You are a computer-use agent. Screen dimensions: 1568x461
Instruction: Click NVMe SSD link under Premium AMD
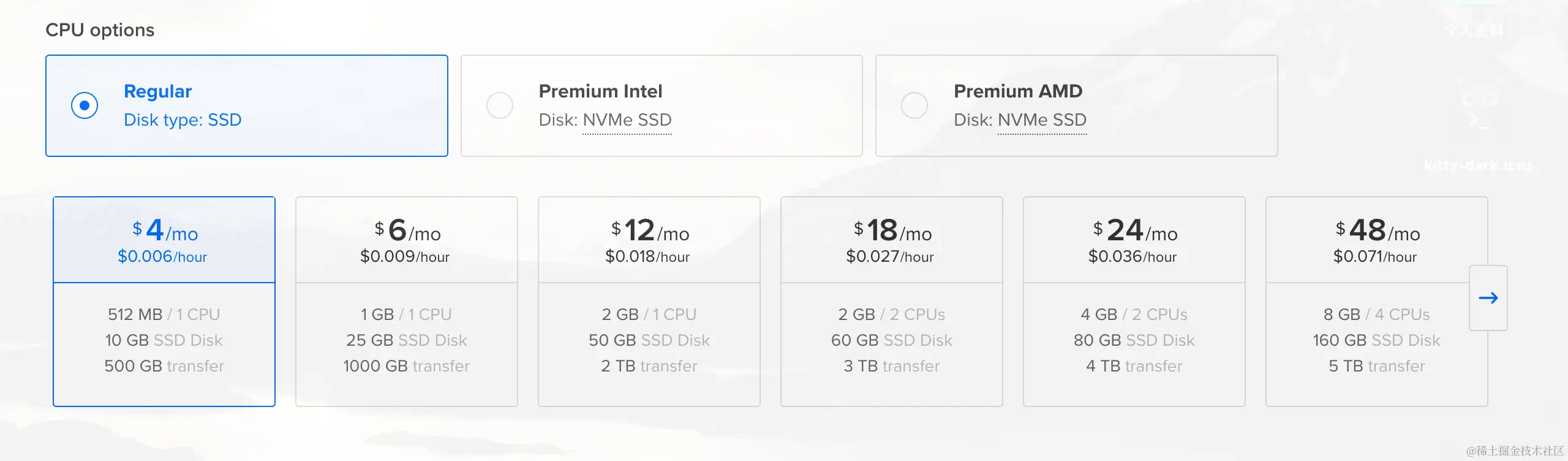(1042, 120)
